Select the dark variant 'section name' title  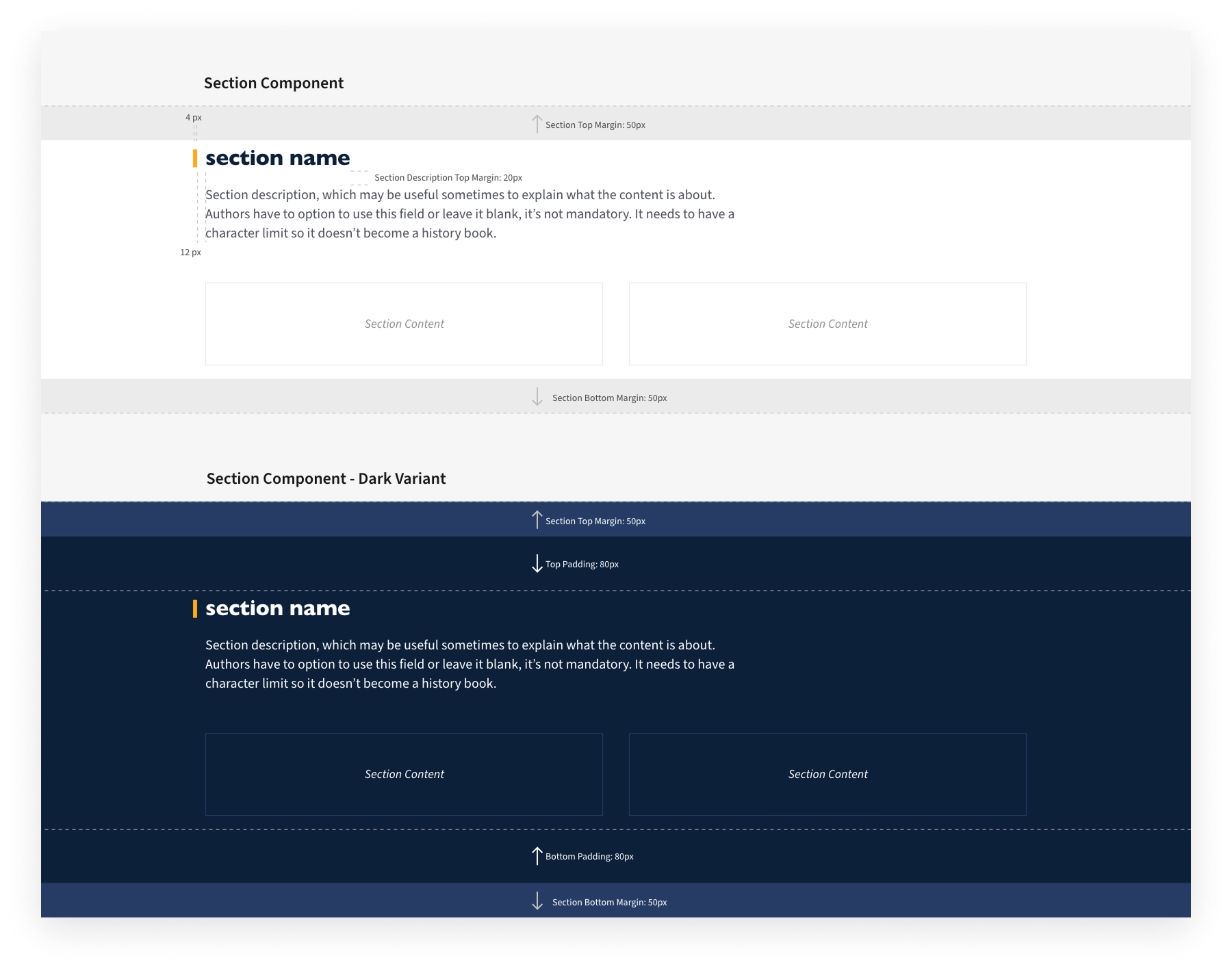click(278, 608)
